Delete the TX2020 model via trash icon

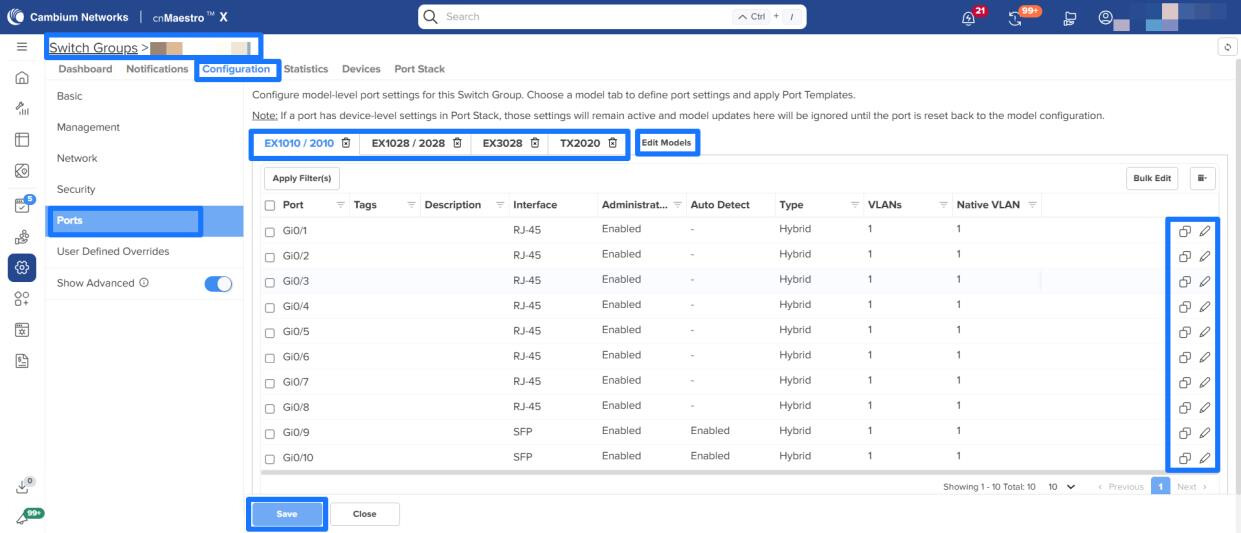click(611, 143)
